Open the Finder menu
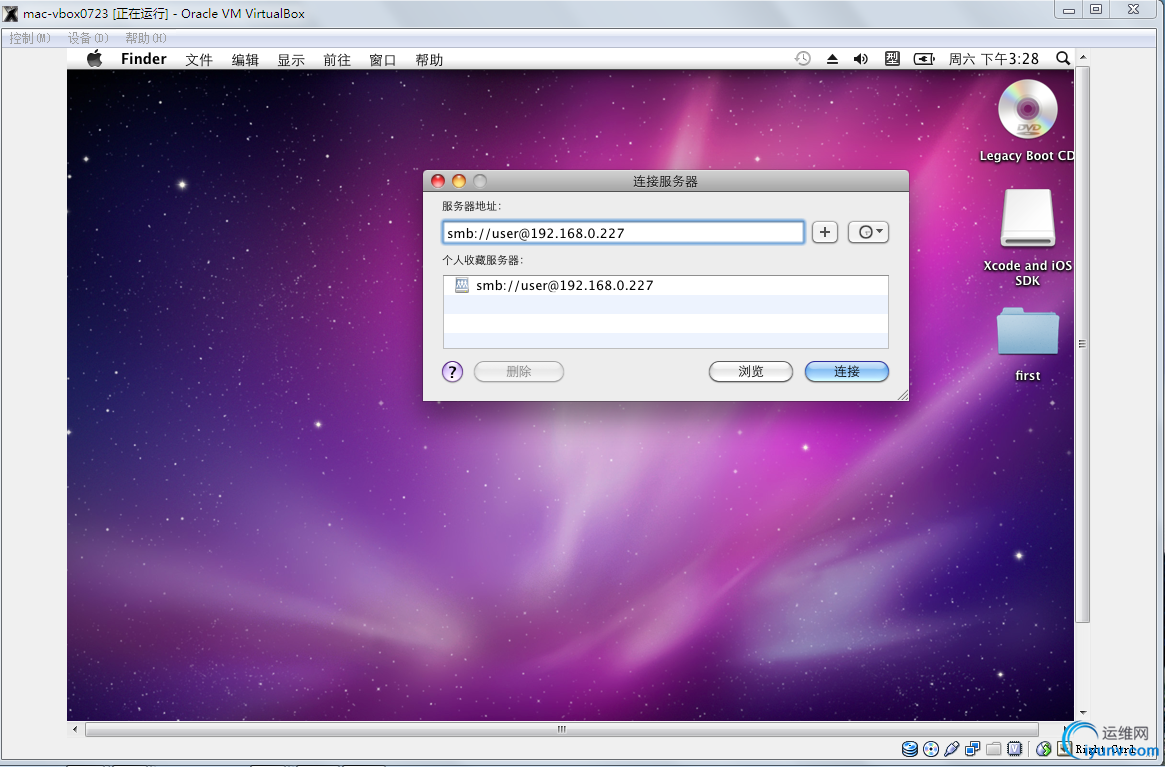 (x=144, y=59)
